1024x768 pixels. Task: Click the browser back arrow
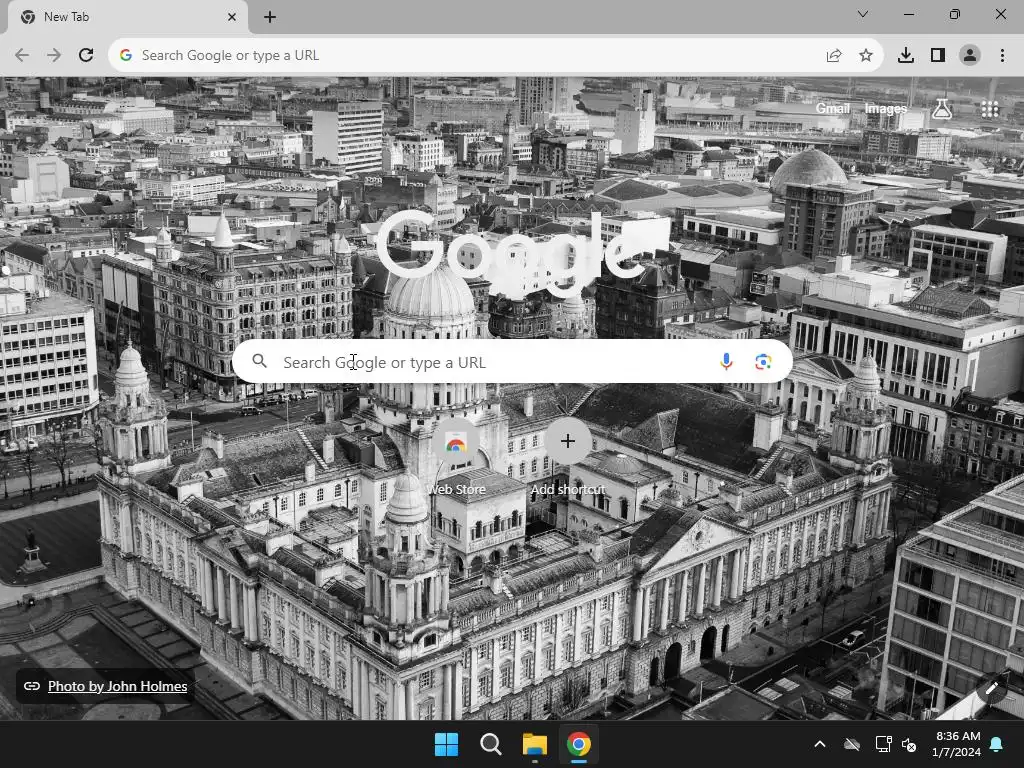22,56
